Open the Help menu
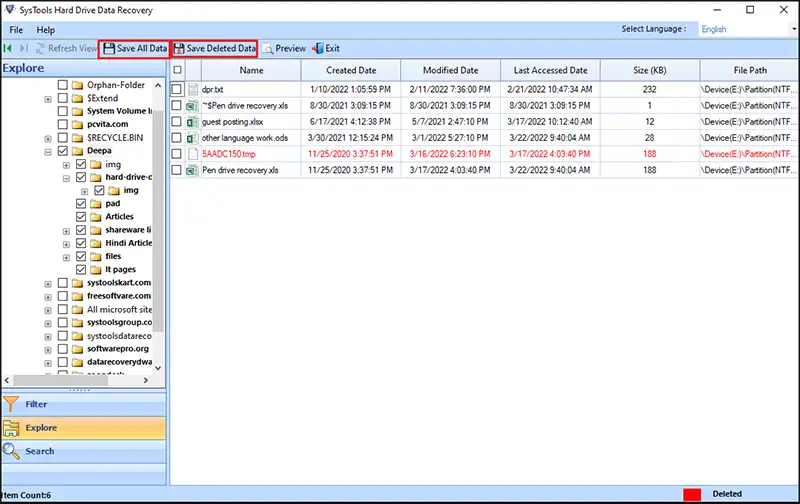800x504 pixels. pos(46,30)
